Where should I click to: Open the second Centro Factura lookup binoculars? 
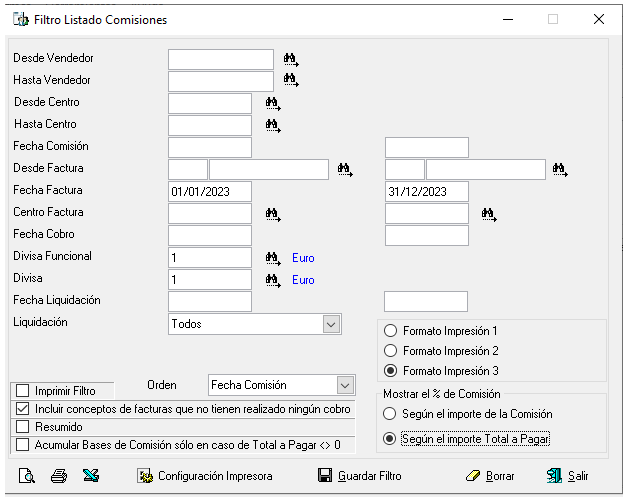(489, 214)
